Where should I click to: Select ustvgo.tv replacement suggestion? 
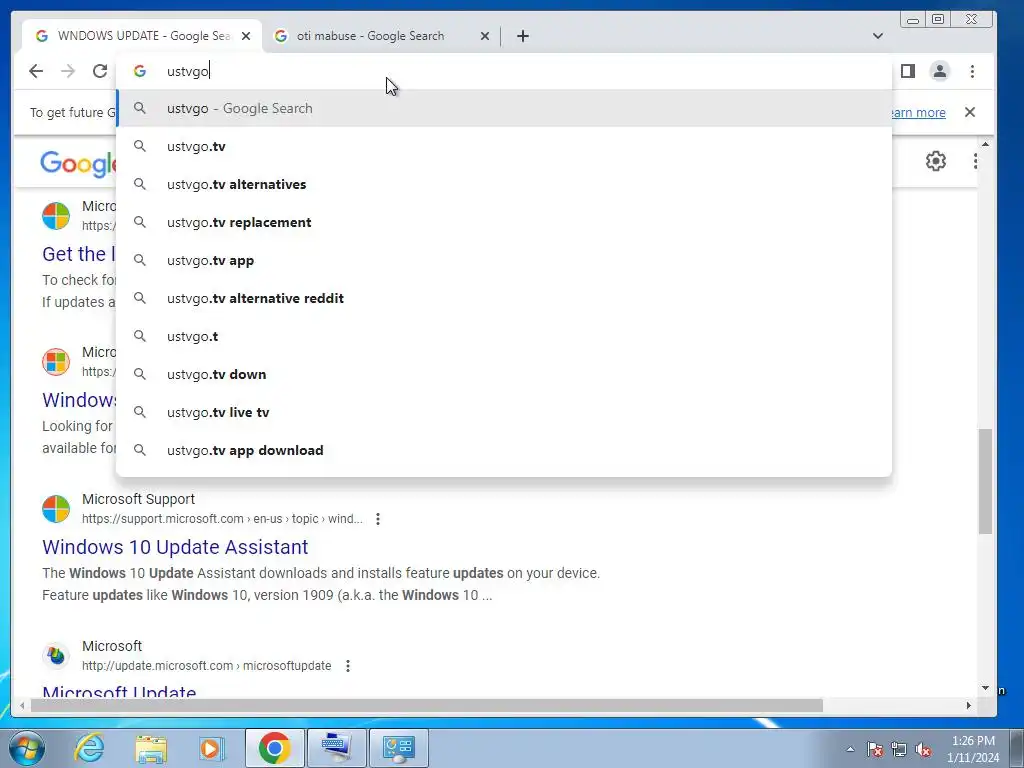(504, 222)
